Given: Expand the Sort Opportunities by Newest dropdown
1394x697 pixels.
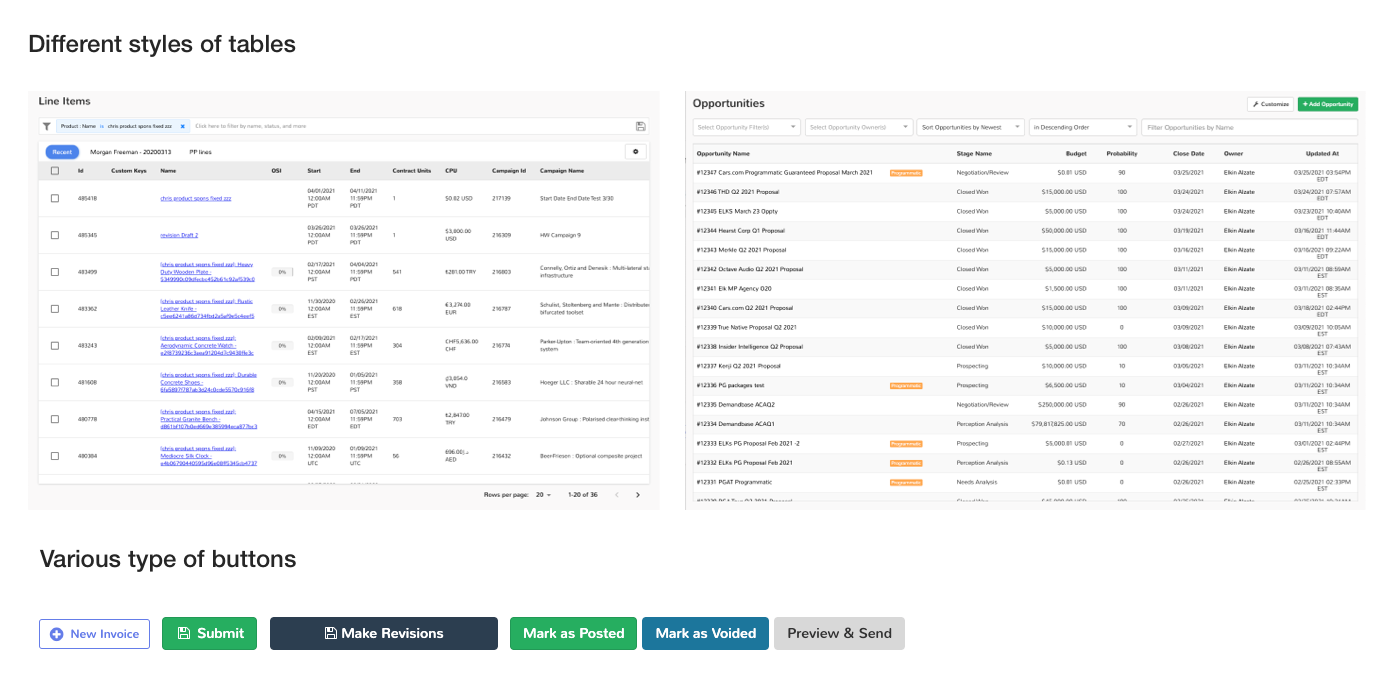Looking at the screenshot, I should click(971, 127).
